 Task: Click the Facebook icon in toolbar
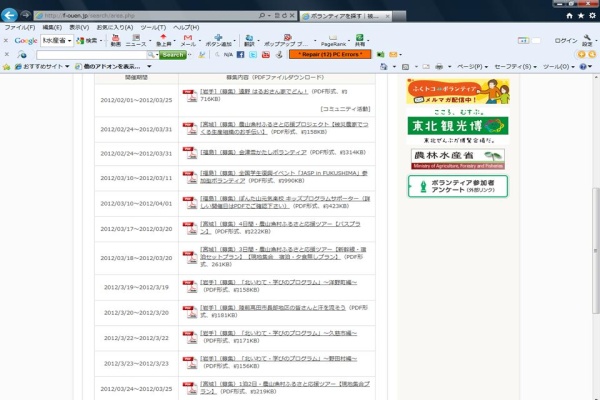pyautogui.click(x=240, y=55)
